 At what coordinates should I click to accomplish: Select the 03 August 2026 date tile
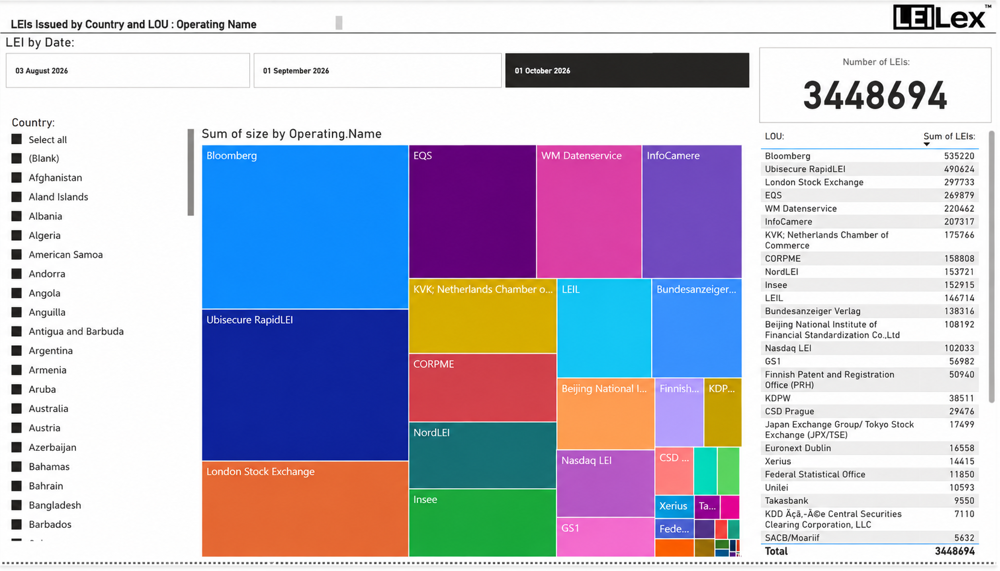click(128, 70)
